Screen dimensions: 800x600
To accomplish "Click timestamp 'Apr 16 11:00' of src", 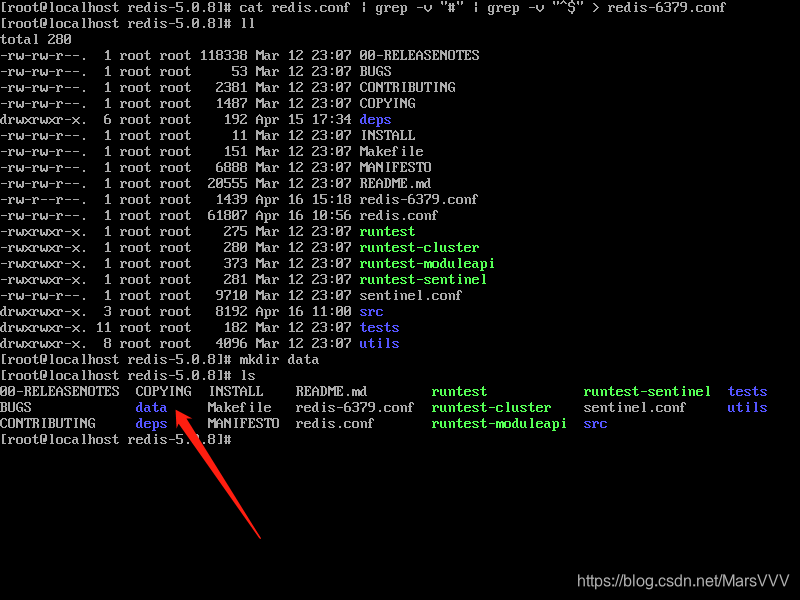I will point(303,311).
